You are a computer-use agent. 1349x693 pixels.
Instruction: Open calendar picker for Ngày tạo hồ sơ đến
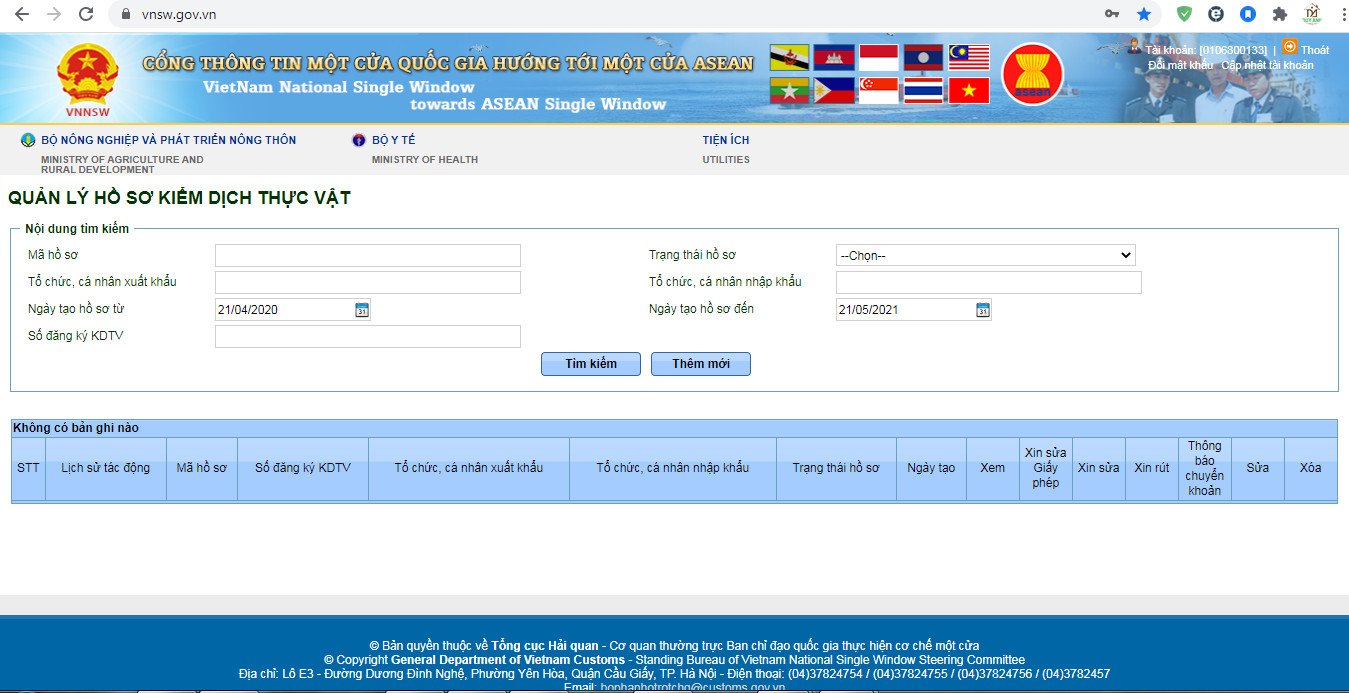[983, 310]
